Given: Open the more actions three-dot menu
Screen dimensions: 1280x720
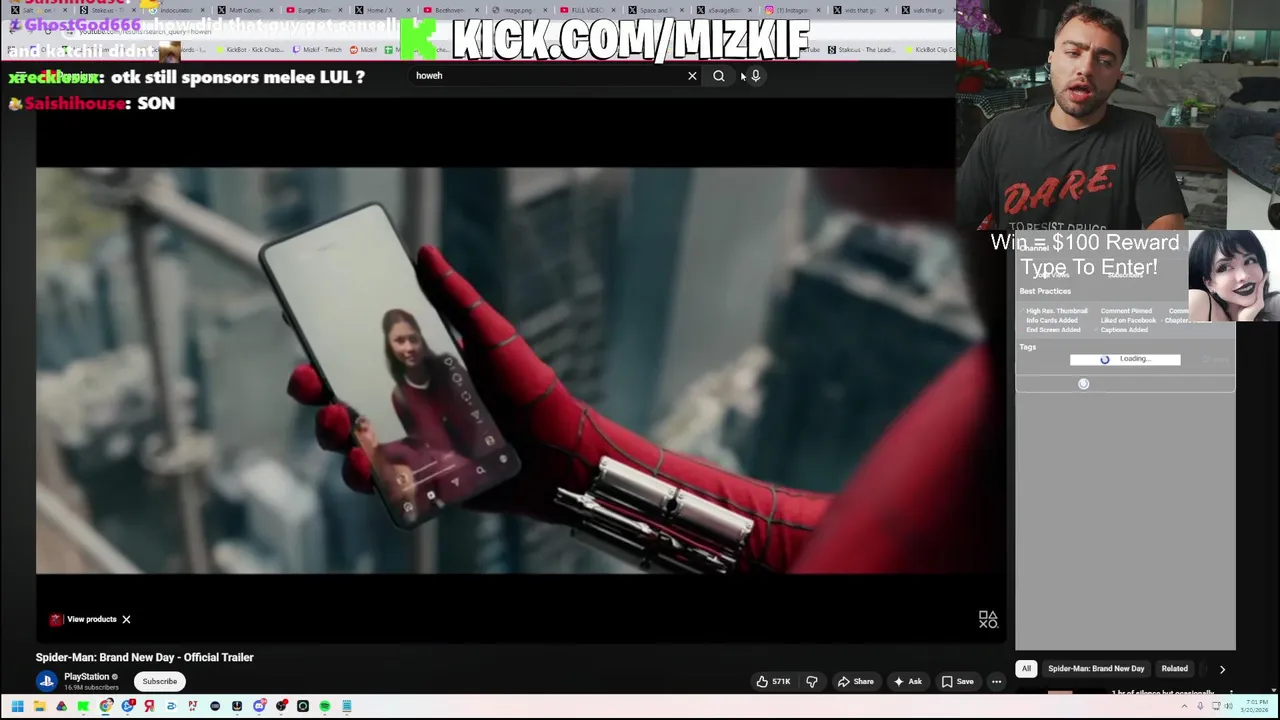Looking at the screenshot, I should coord(996,682).
